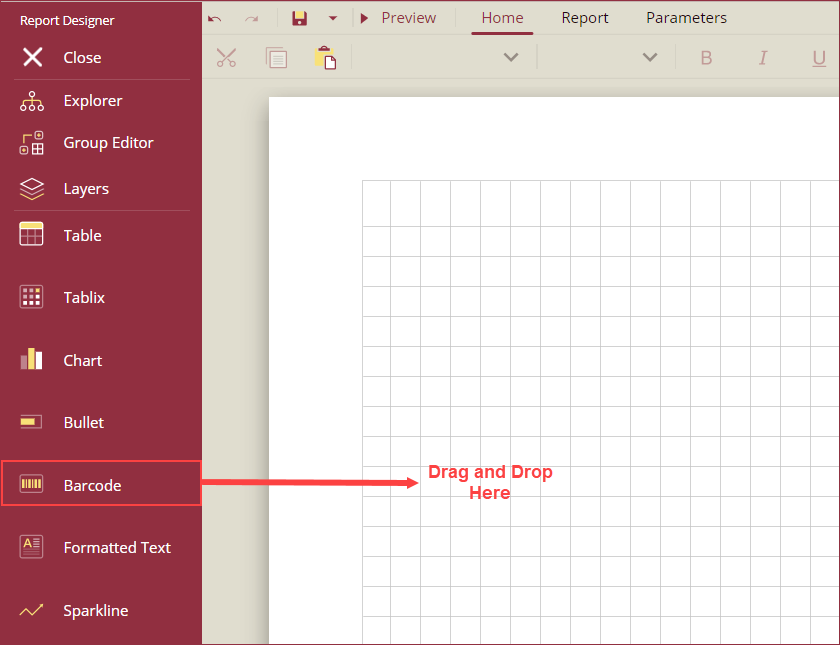This screenshot has width=840, height=645.
Task: Paste from clipboard icon
Action: [x=325, y=57]
